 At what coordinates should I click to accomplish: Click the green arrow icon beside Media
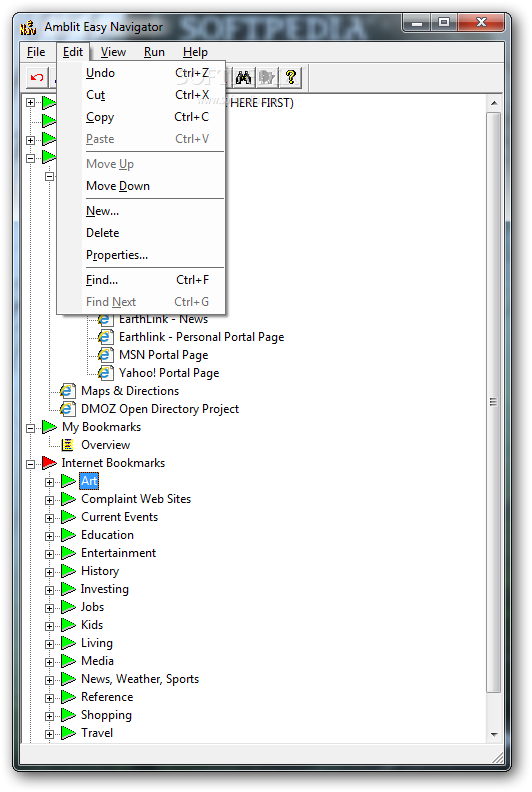click(x=68, y=661)
